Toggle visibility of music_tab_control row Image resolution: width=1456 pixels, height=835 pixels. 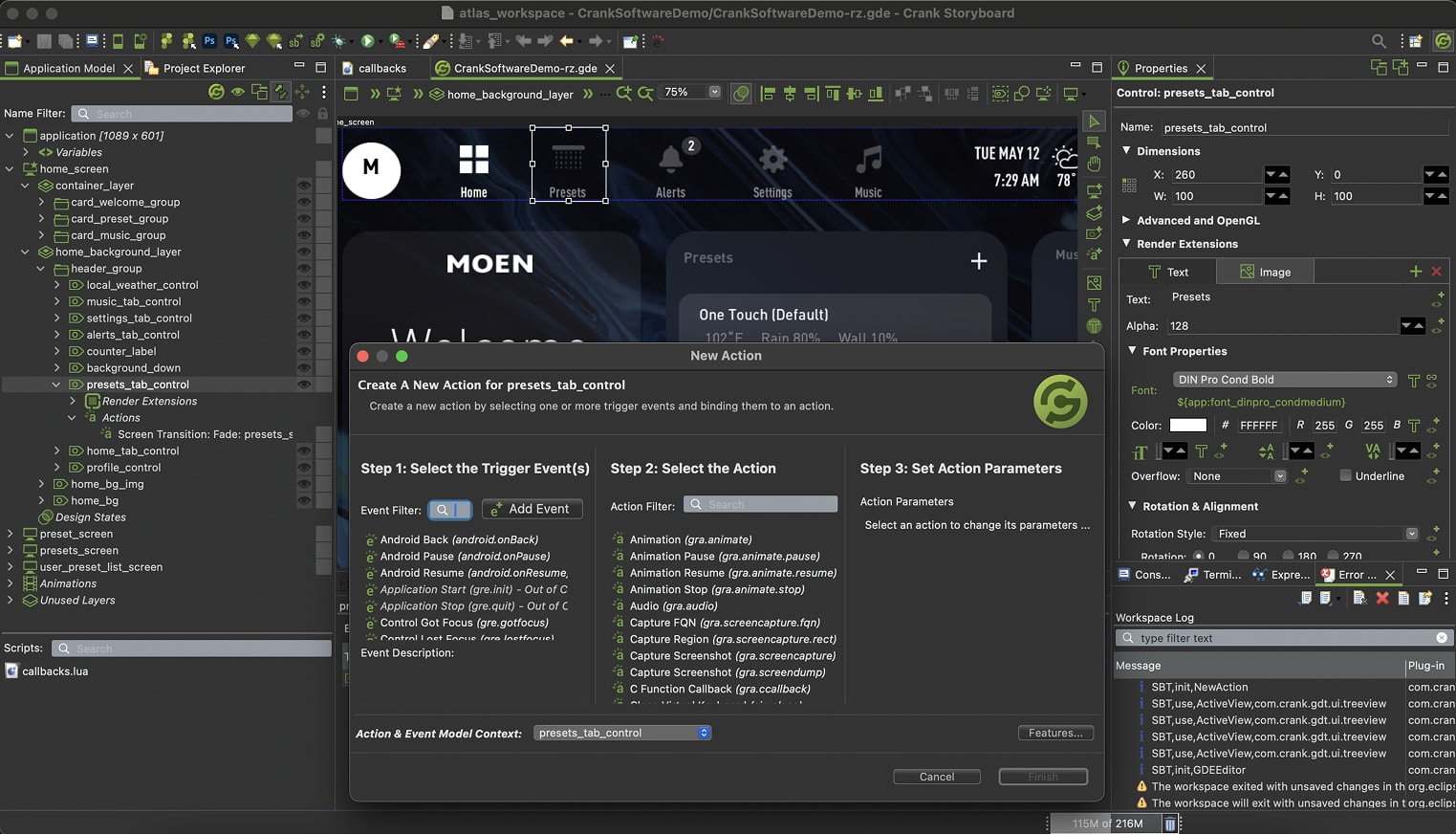point(304,301)
